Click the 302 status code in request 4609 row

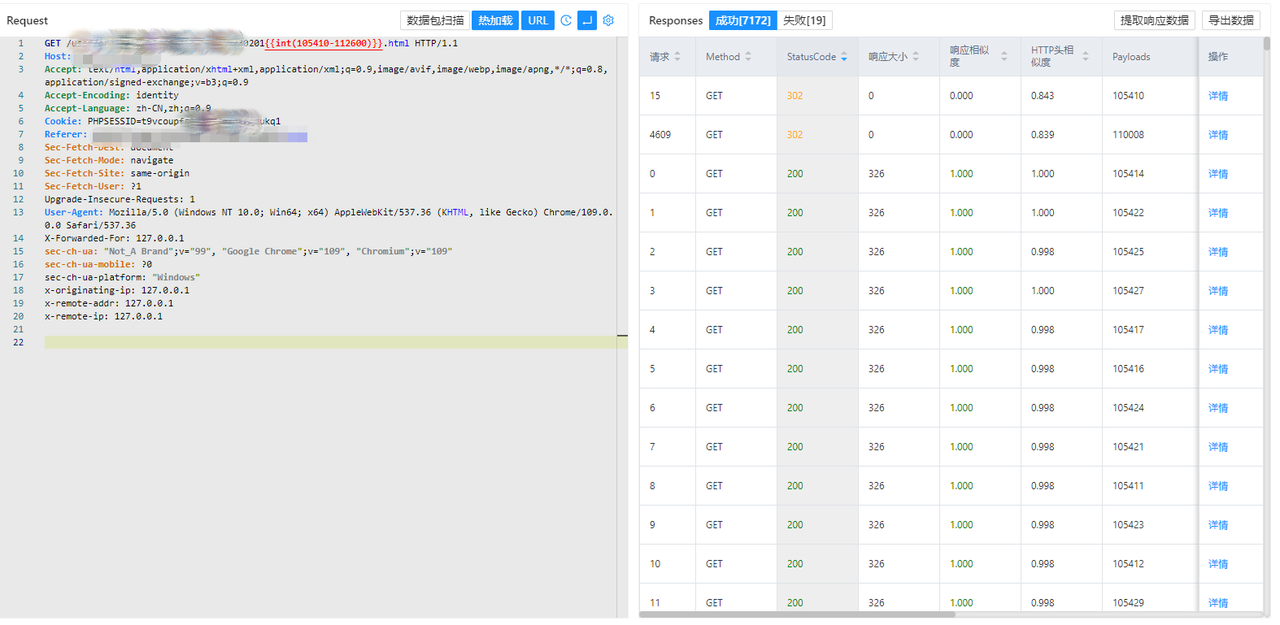[x=795, y=135]
